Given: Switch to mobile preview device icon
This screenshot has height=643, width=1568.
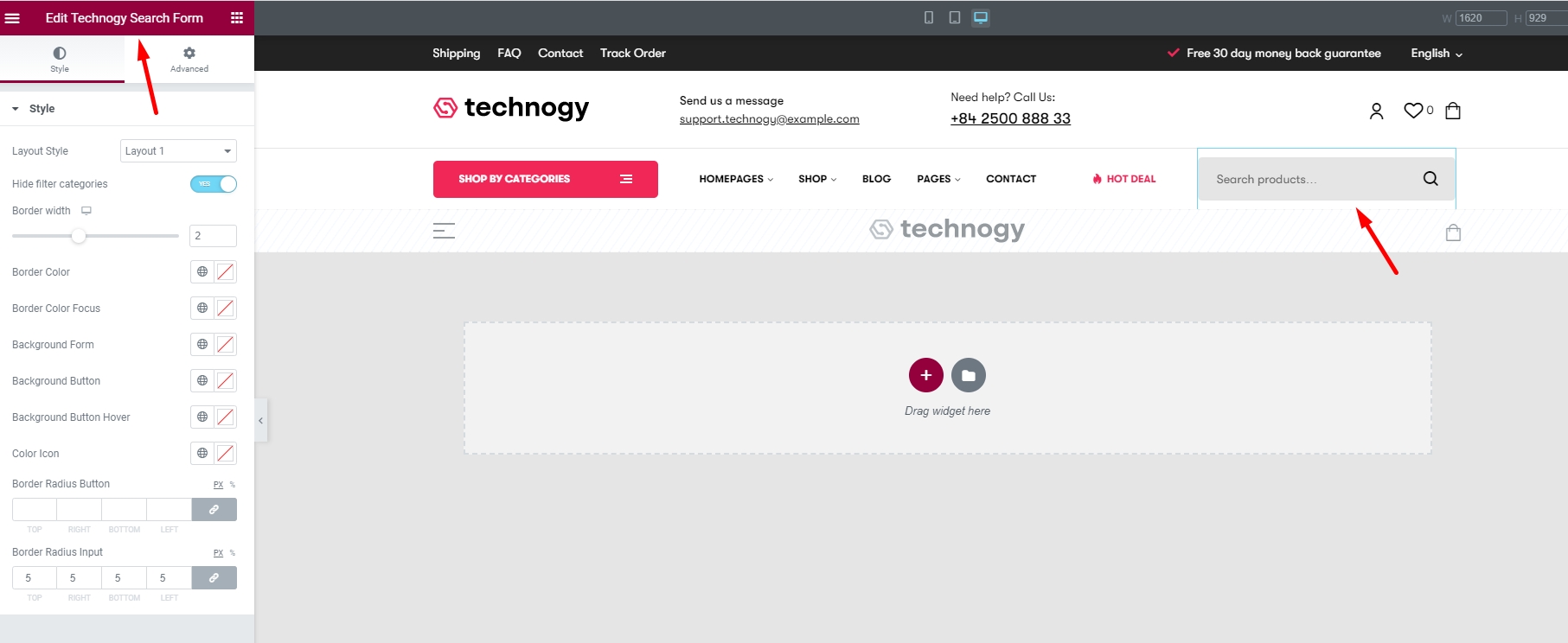Looking at the screenshot, I should (929, 17).
